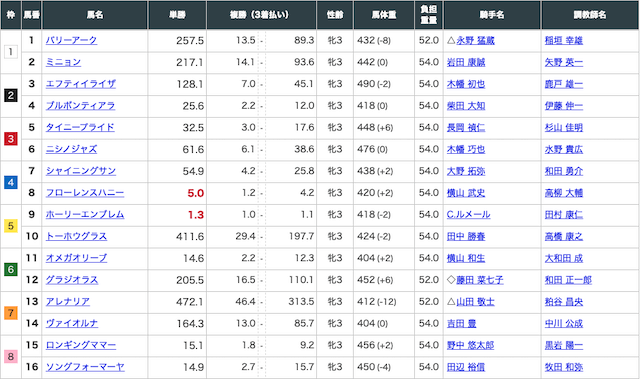Click the red frame 3 badge
Viewport: 640px width, 379px height.
11,139
